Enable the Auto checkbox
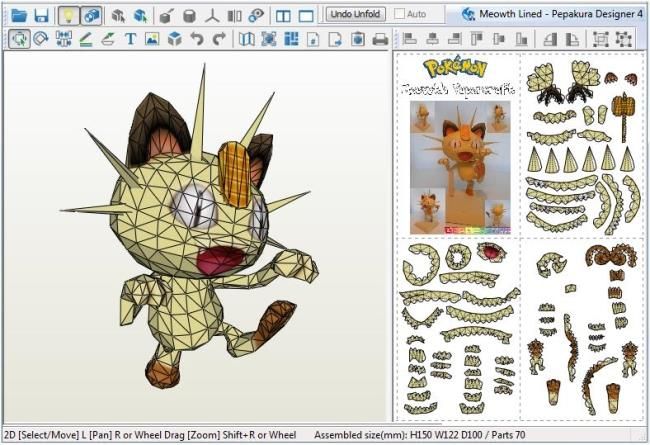 (x=400, y=14)
